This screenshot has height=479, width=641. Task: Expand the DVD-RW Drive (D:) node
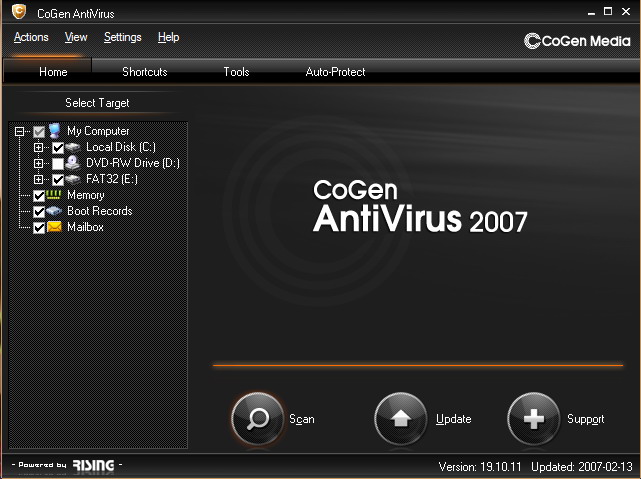38,163
